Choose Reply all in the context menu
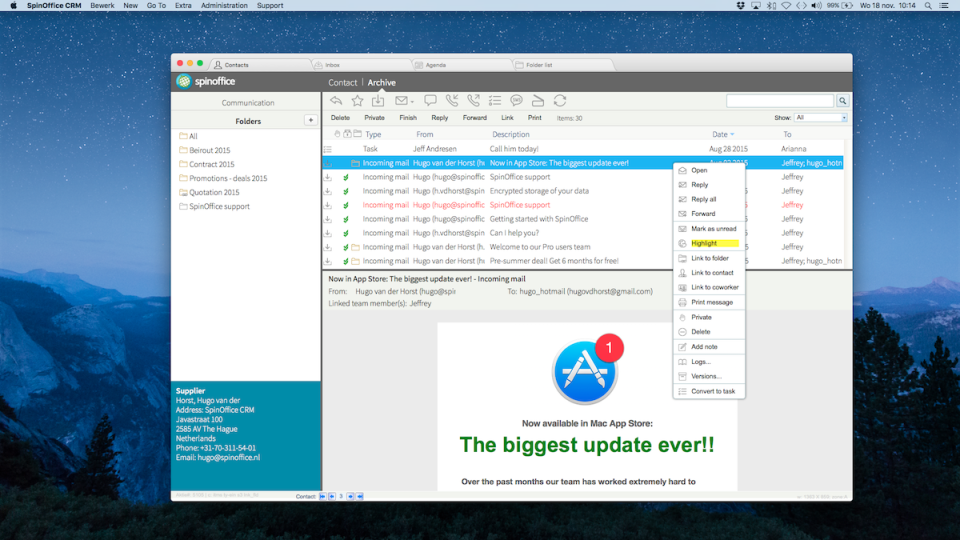960x540 pixels. (709, 199)
